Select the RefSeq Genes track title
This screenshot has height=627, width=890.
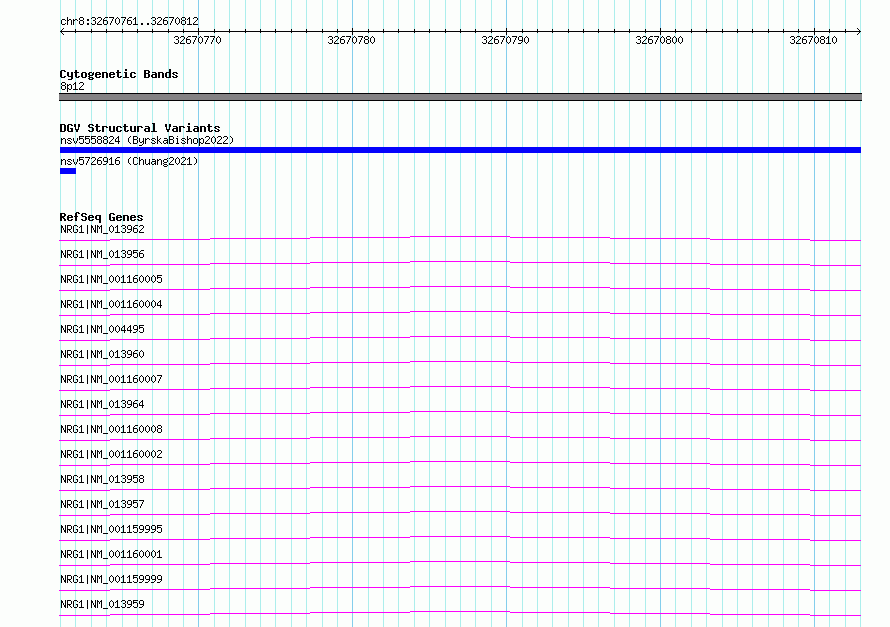click(x=101, y=217)
